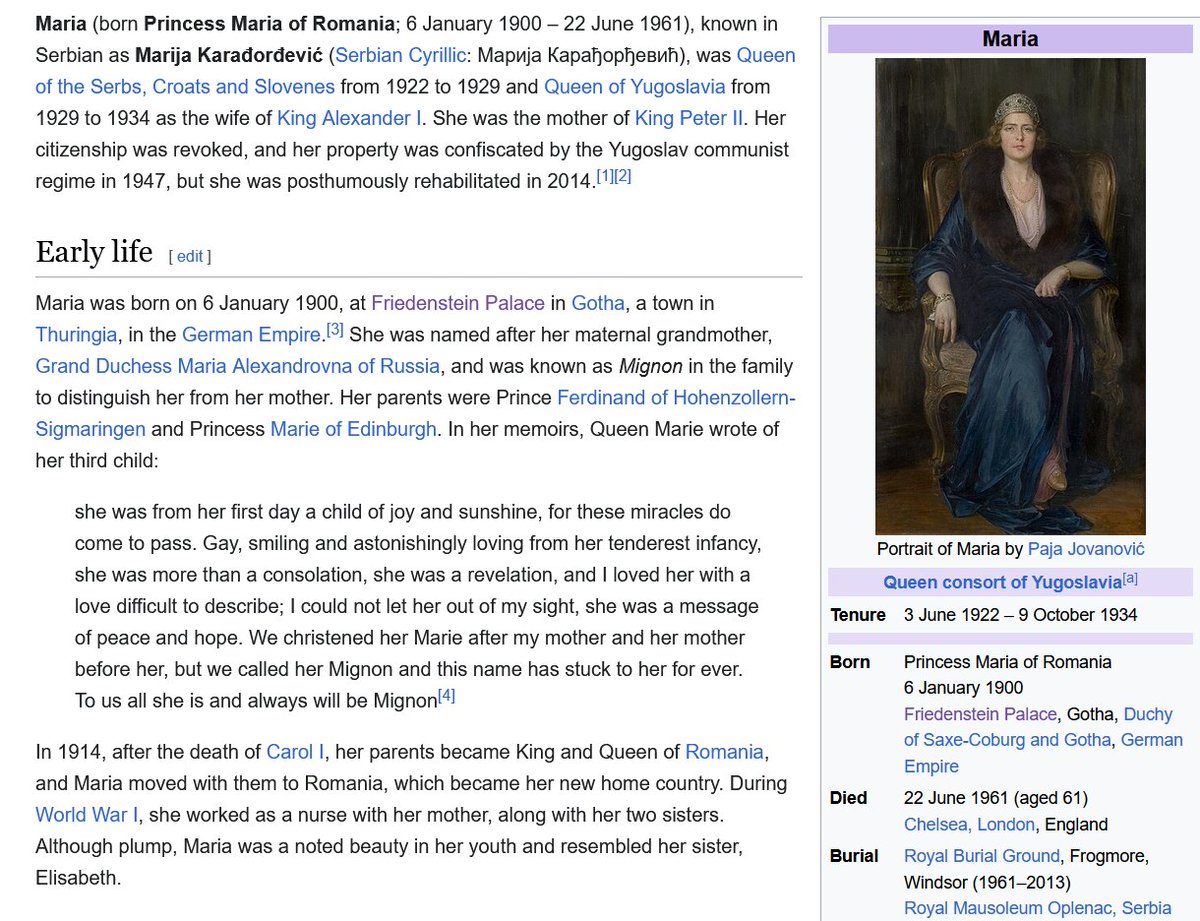Follow the King Peter II link

pos(689,118)
